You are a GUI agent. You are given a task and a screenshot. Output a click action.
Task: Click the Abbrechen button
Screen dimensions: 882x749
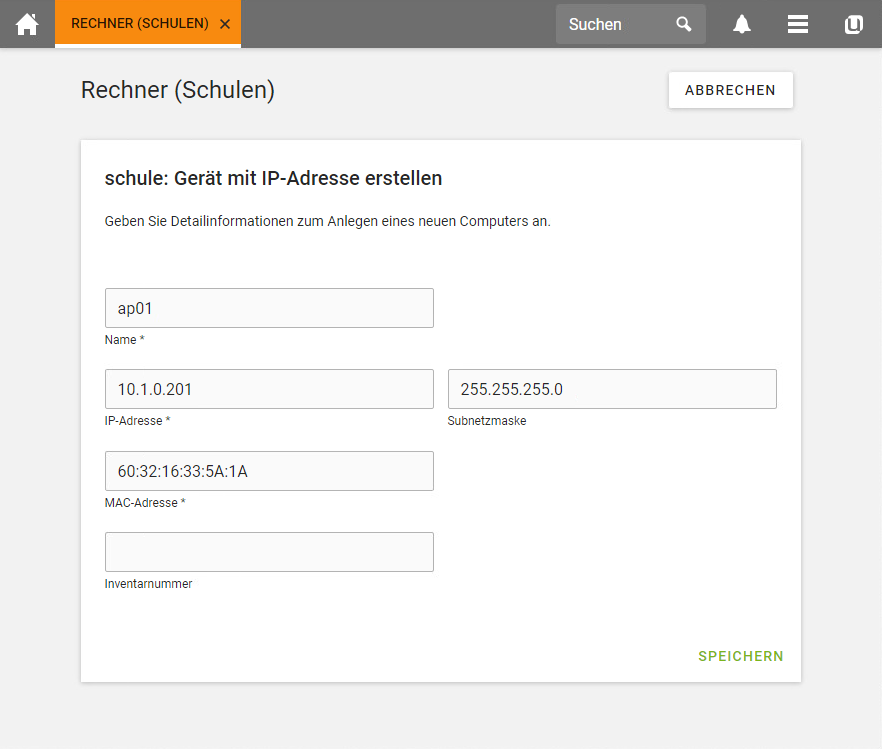tap(731, 90)
